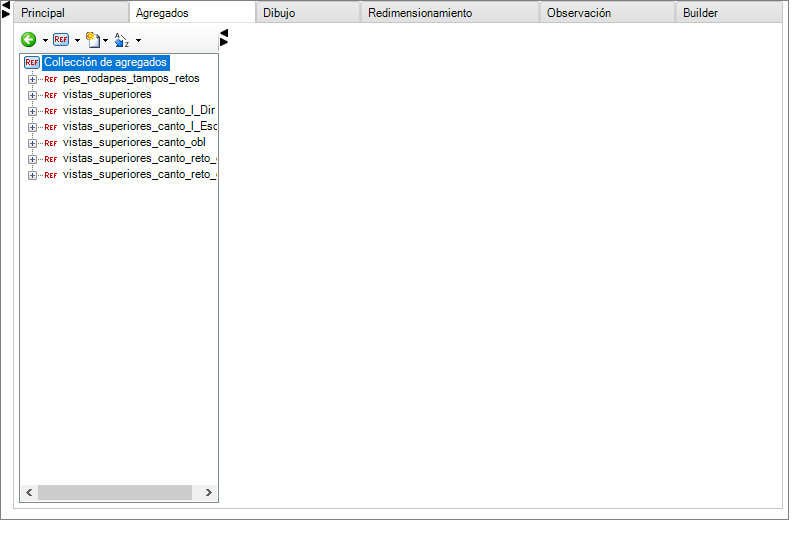Screen dimensions: 805x553
Task: Go to the Observación tab
Action: pyautogui.click(x=607, y=13)
